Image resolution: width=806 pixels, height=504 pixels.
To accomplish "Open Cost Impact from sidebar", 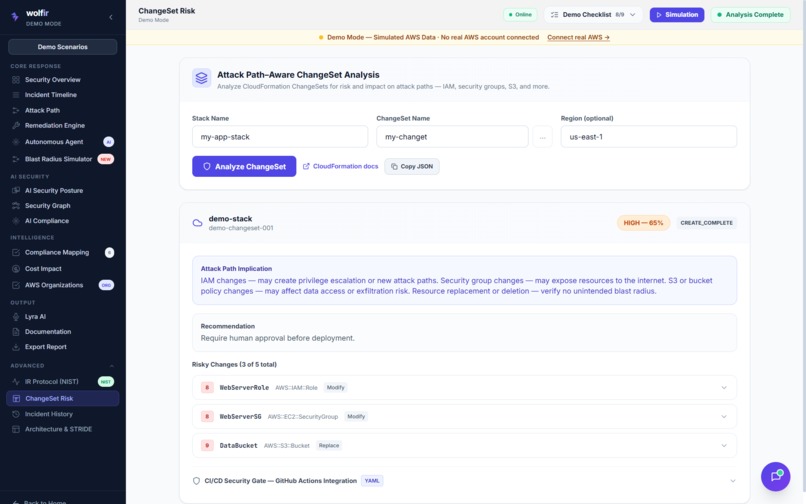I will click(43, 268).
